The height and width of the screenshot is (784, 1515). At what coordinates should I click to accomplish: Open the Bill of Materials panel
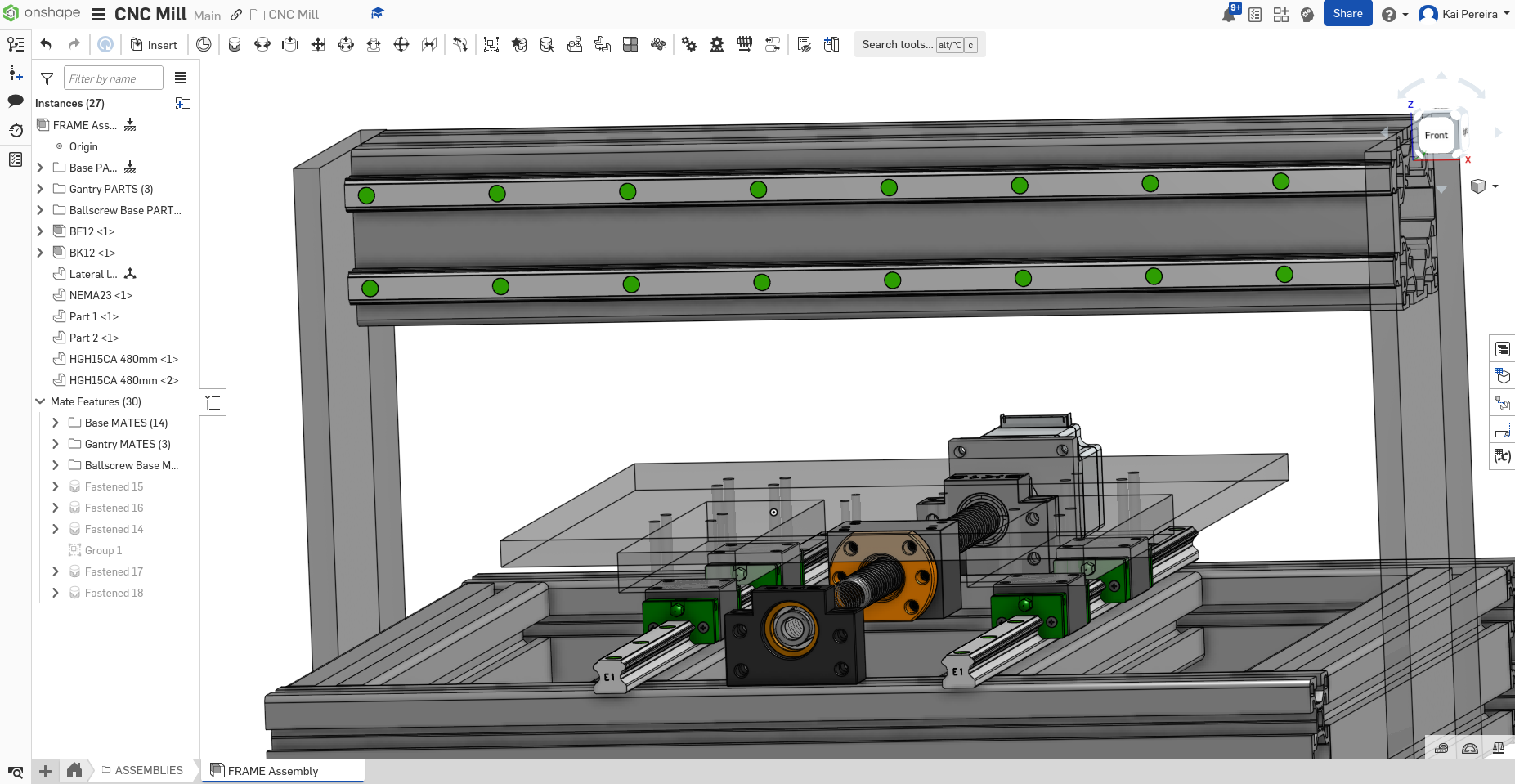coord(1502,347)
